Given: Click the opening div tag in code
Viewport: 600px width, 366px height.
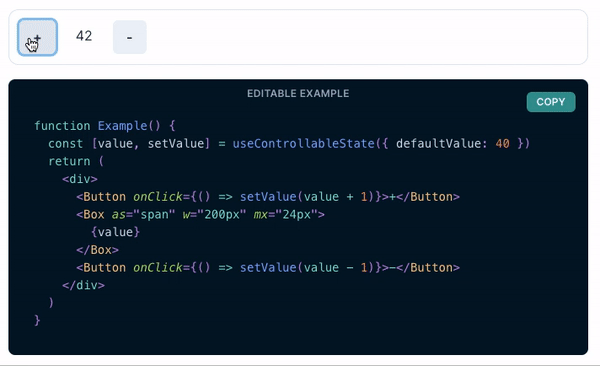Looking at the screenshot, I should coord(80,179).
